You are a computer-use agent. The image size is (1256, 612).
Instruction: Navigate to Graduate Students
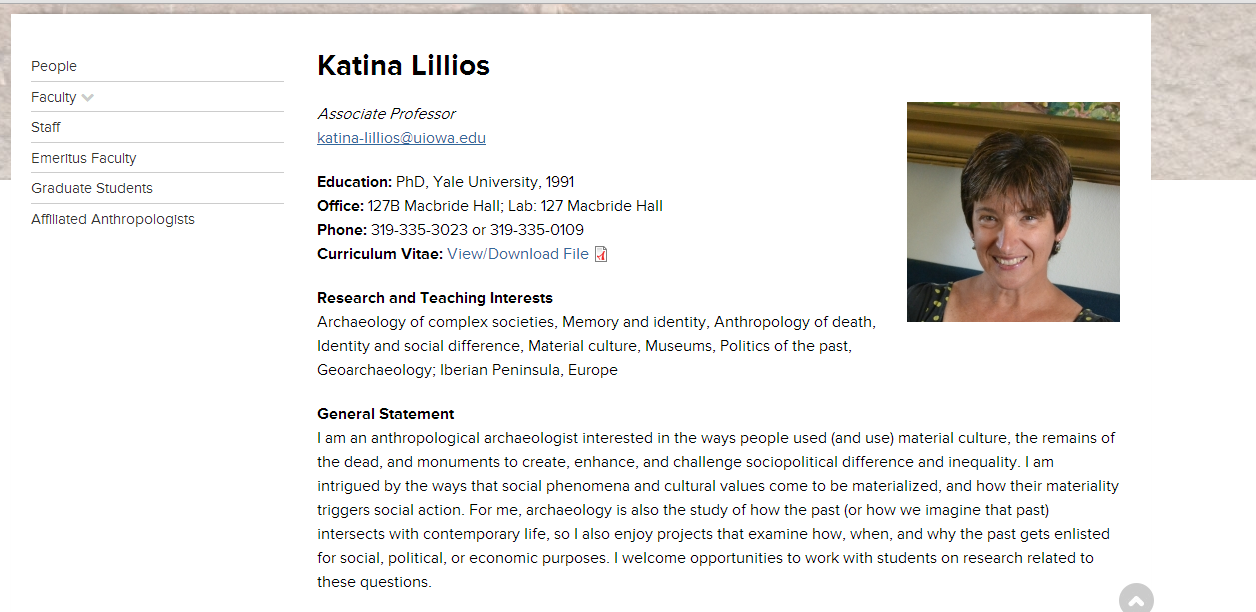pyautogui.click(x=92, y=188)
